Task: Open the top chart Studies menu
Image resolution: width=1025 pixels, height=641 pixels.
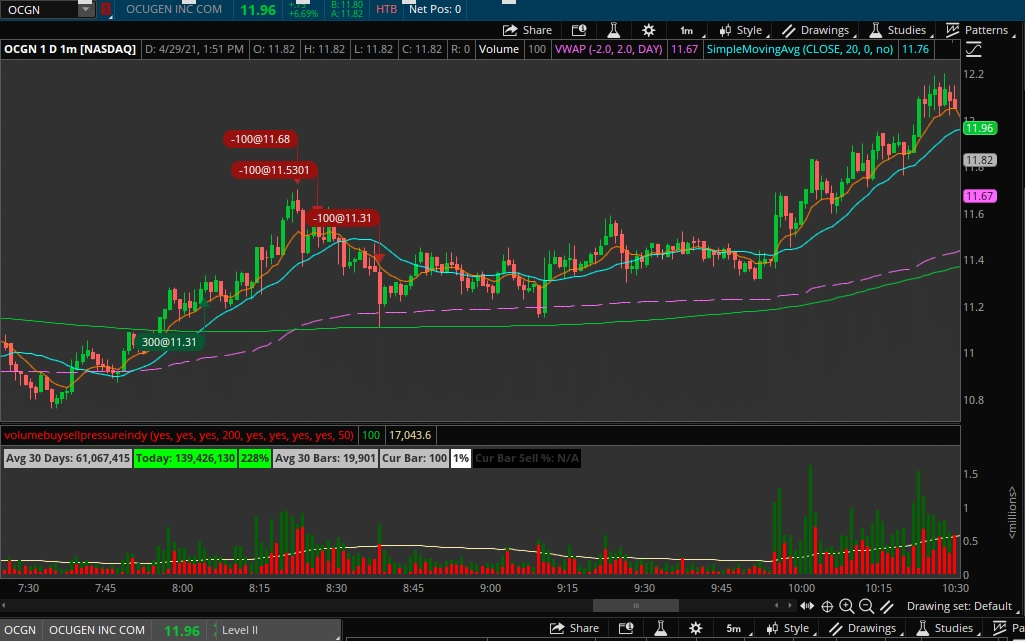Action: [x=898, y=30]
